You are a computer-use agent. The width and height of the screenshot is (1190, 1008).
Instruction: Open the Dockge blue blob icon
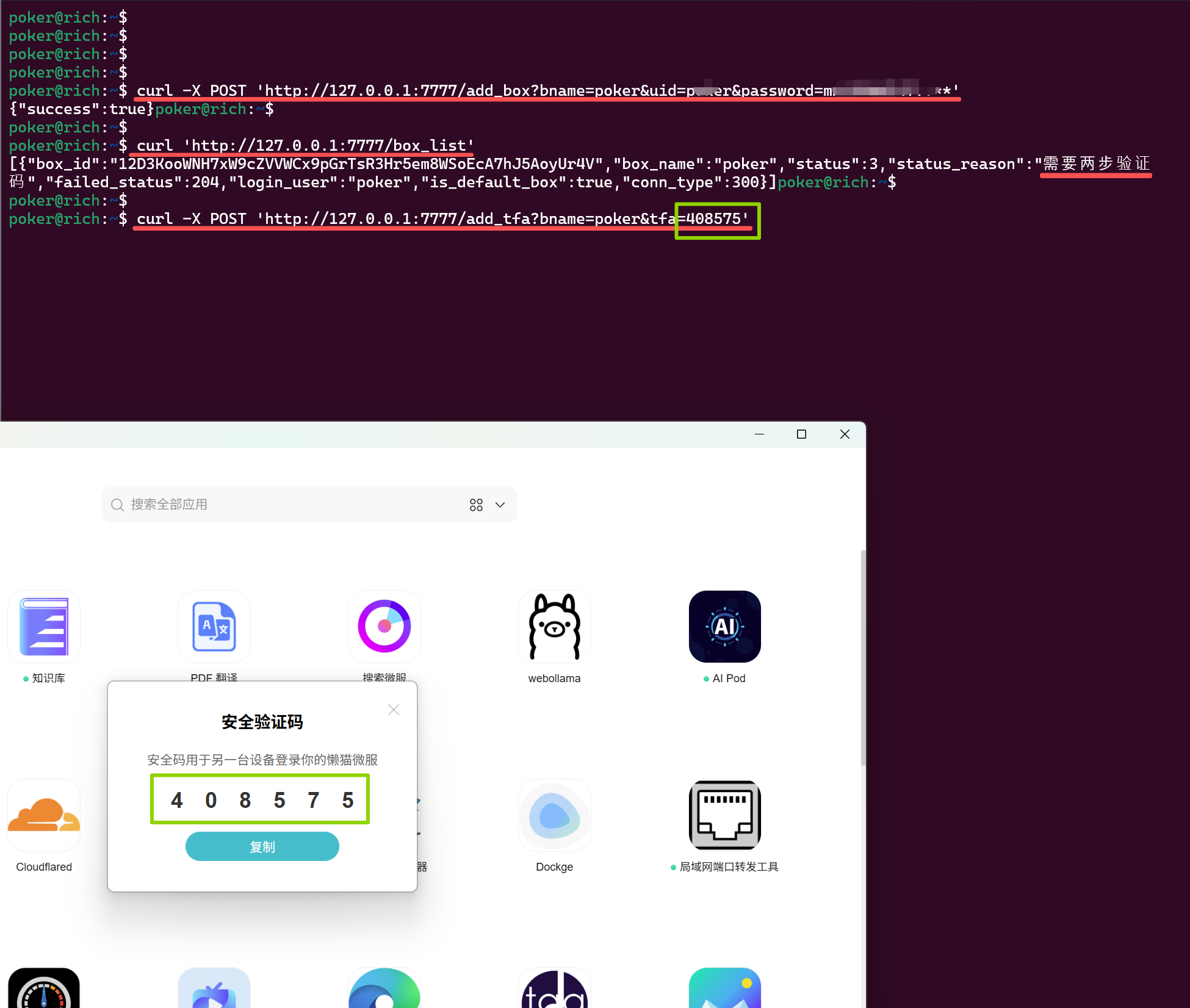(x=555, y=815)
